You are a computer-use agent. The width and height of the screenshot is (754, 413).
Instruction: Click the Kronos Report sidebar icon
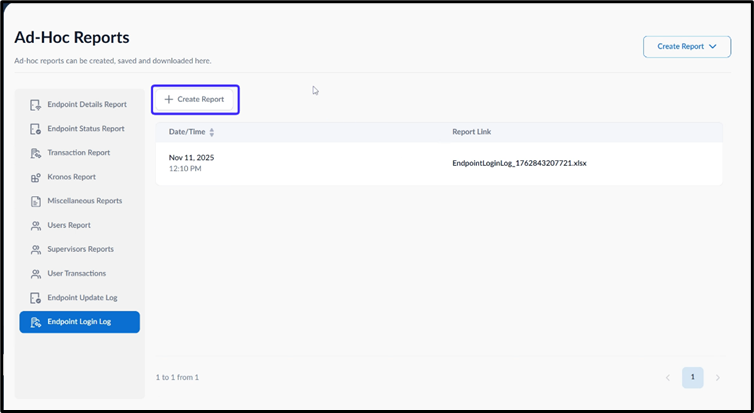(36, 177)
